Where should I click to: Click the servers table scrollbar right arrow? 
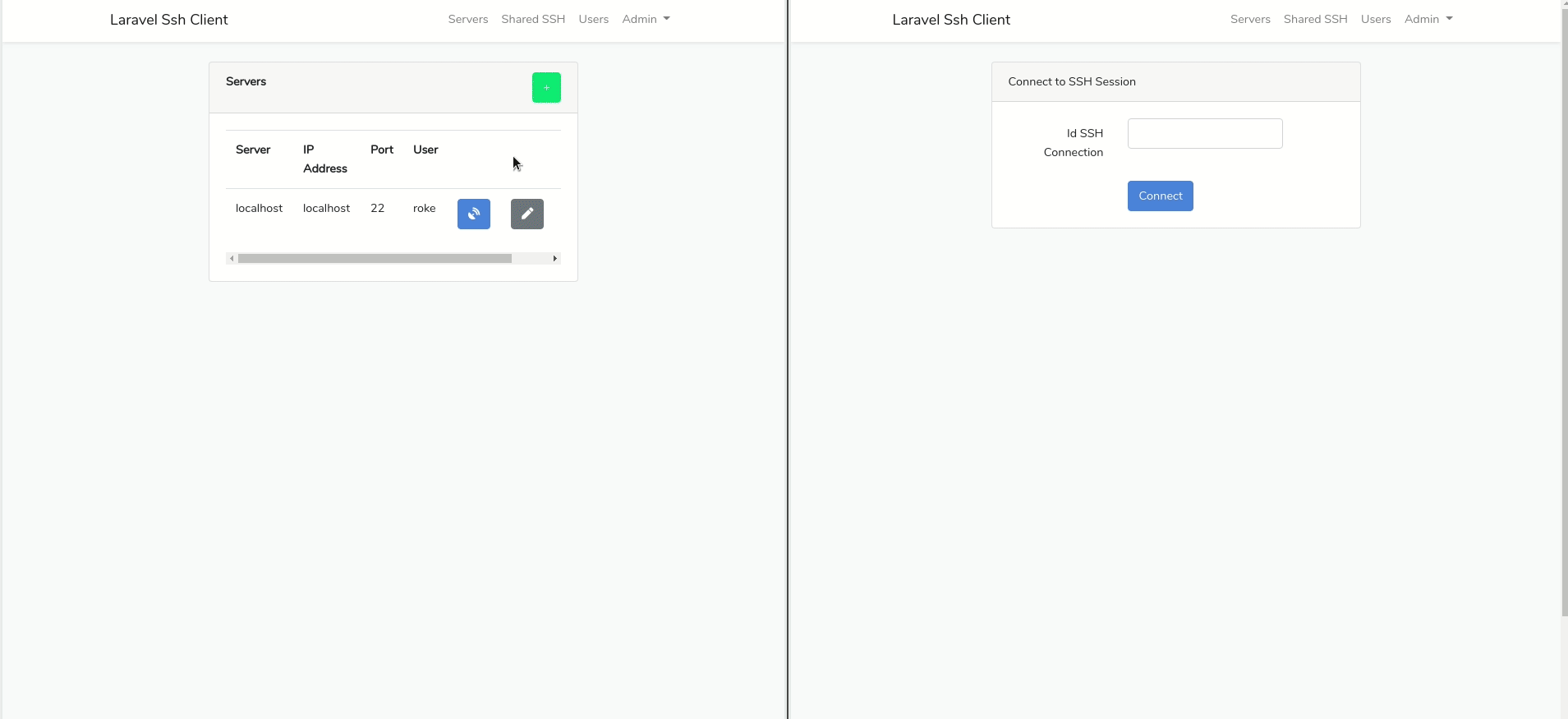pyautogui.click(x=555, y=259)
